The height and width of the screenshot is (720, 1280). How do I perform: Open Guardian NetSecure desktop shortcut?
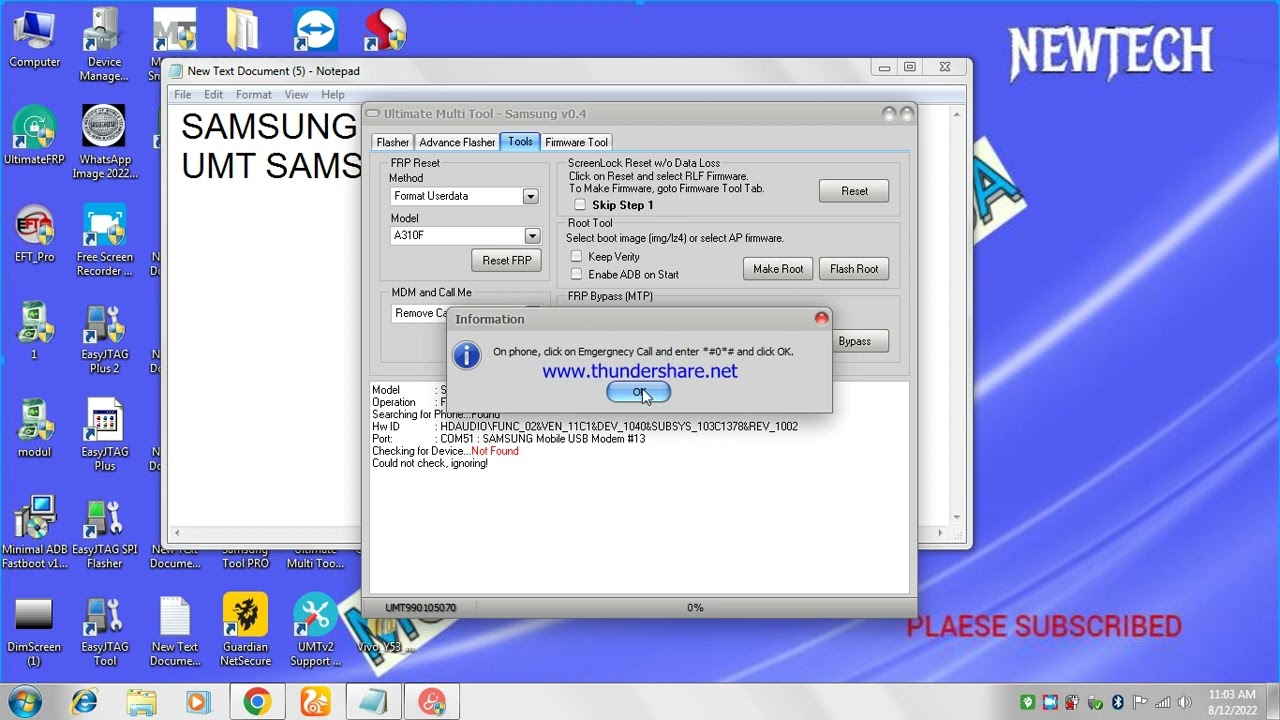click(245, 631)
